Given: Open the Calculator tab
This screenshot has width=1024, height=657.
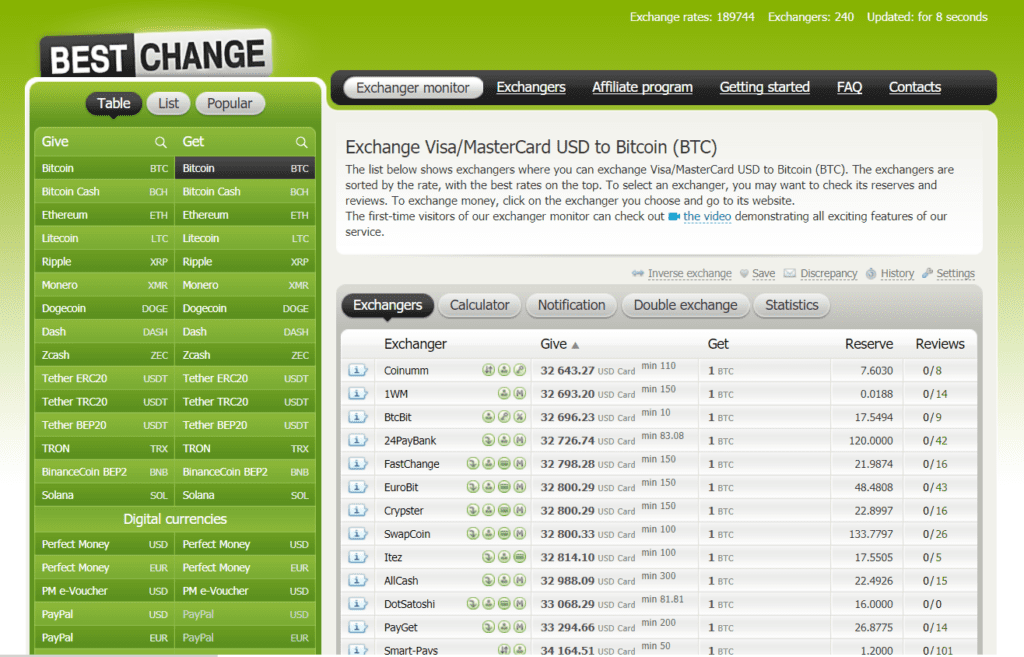Looking at the screenshot, I should tap(479, 305).
